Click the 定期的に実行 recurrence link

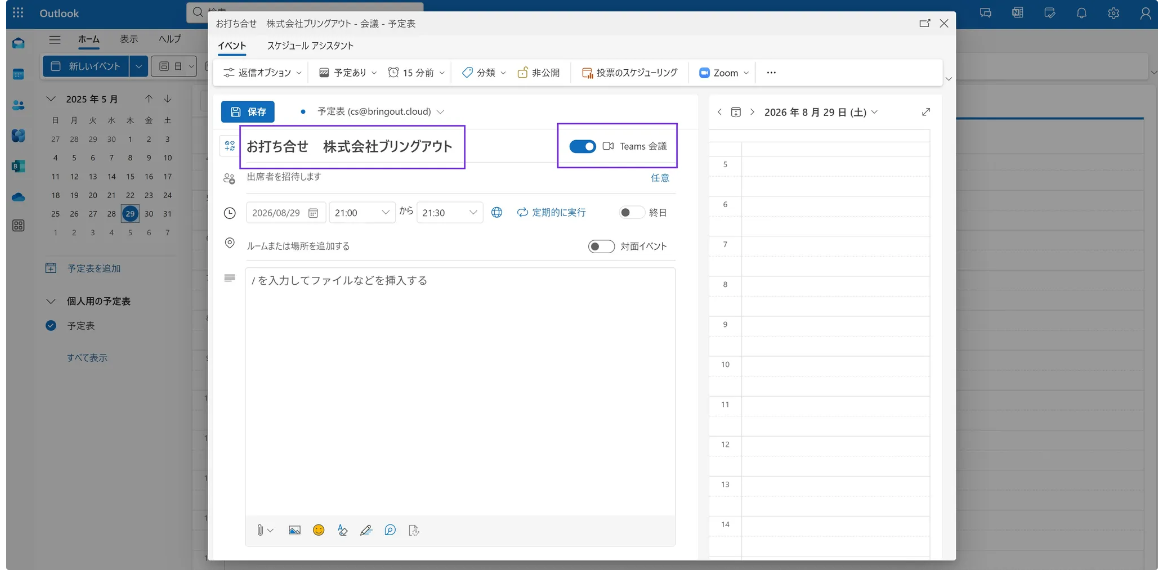[x=552, y=212]
